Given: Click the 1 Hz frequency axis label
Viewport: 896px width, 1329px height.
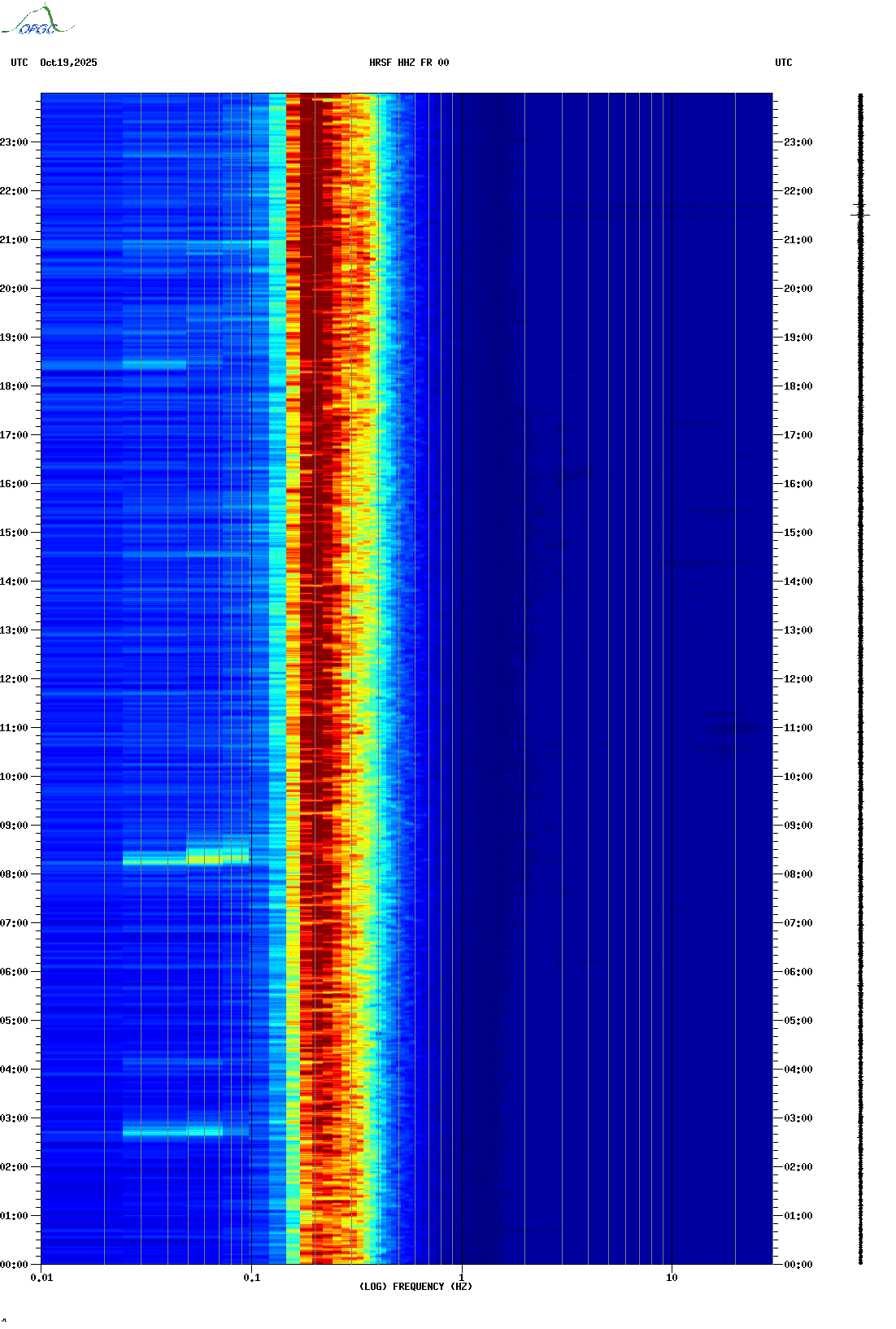Looking at the screenshot, I should (462, 1278).
